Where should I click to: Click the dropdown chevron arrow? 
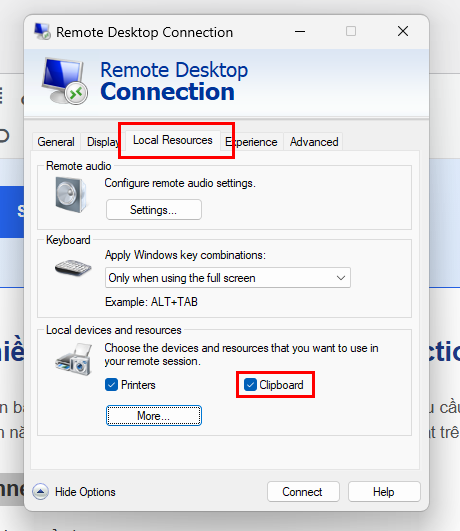[341, 278]
